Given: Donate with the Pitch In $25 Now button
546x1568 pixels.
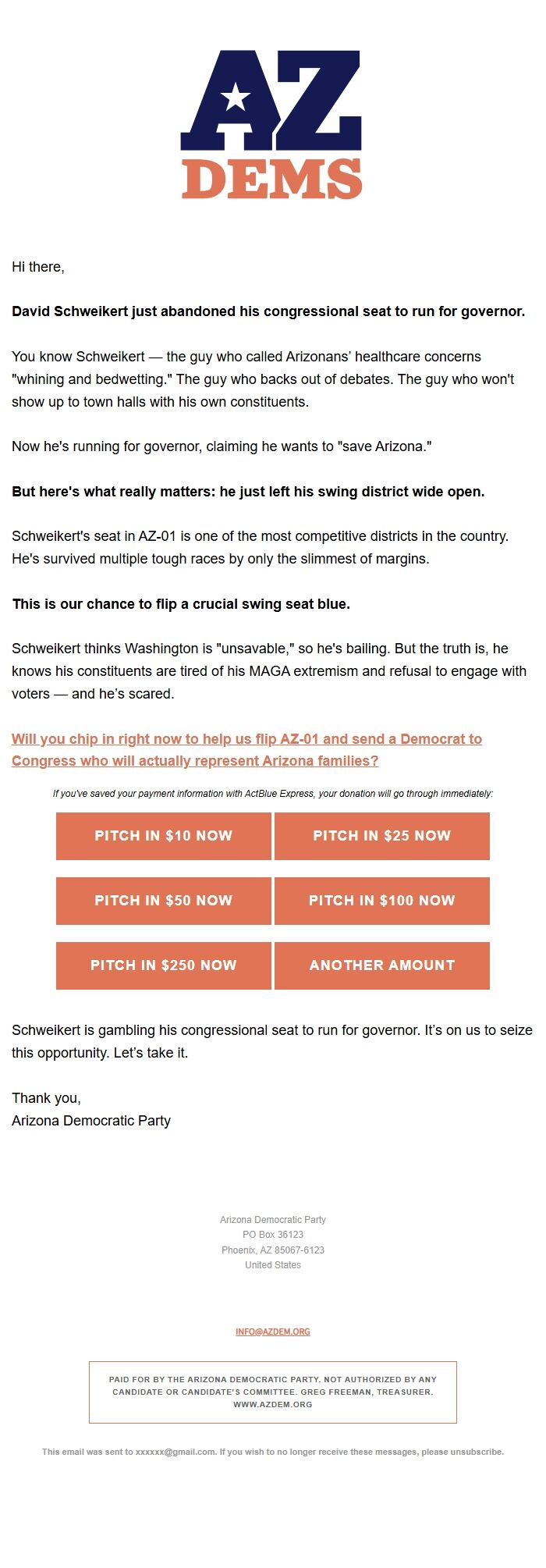Looking at the screenshot, I should click(381, 836).
